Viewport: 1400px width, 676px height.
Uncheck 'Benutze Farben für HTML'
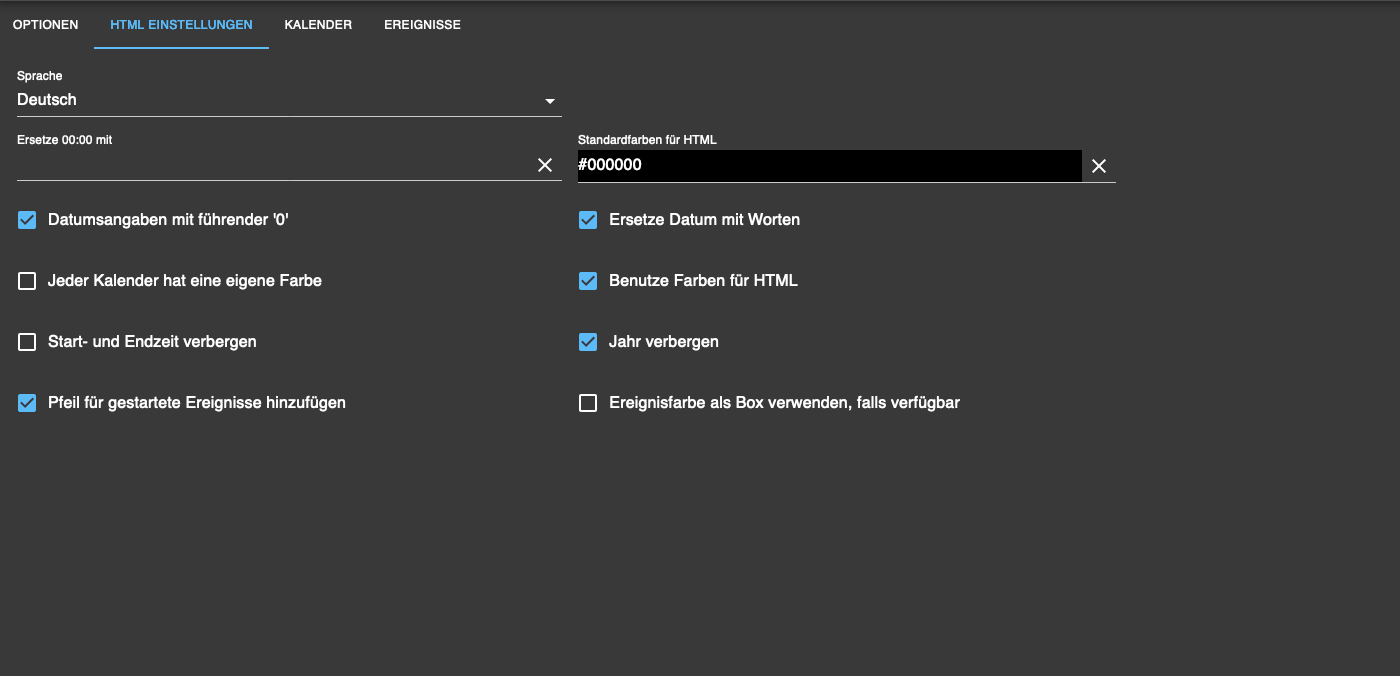[588, 281]
